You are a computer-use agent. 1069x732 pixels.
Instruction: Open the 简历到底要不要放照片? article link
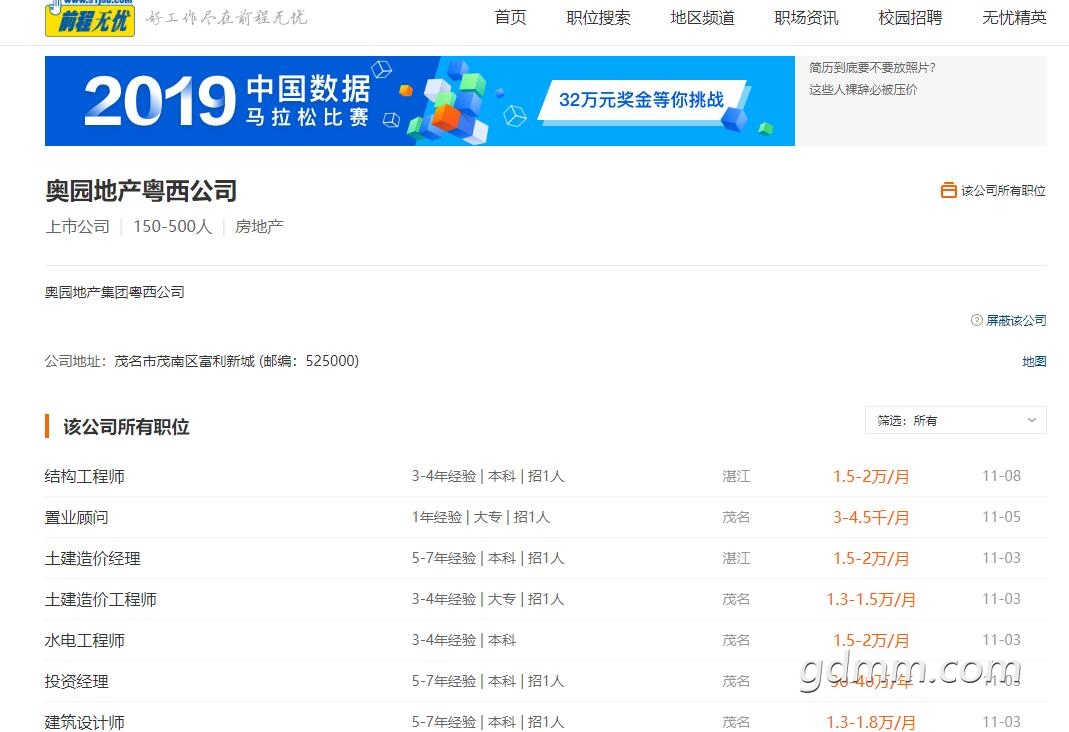coord(873,67)
